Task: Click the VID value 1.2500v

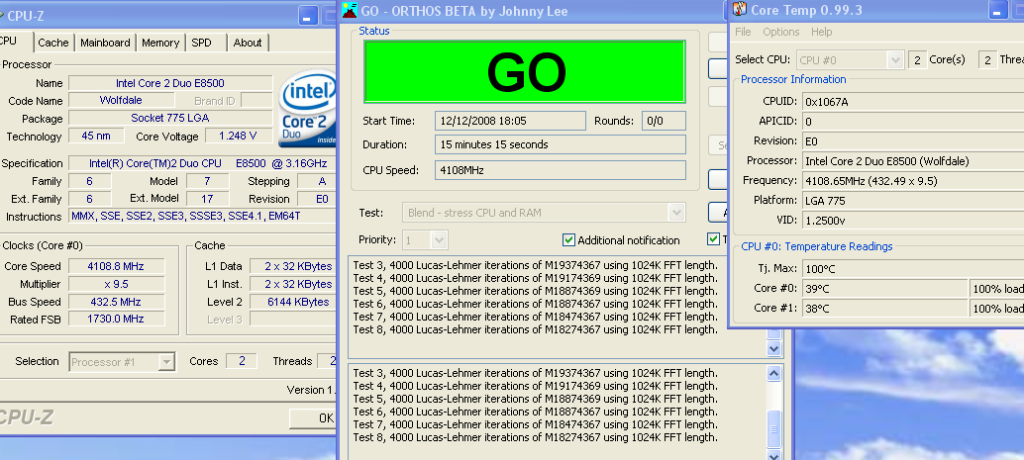Action: 913,220
